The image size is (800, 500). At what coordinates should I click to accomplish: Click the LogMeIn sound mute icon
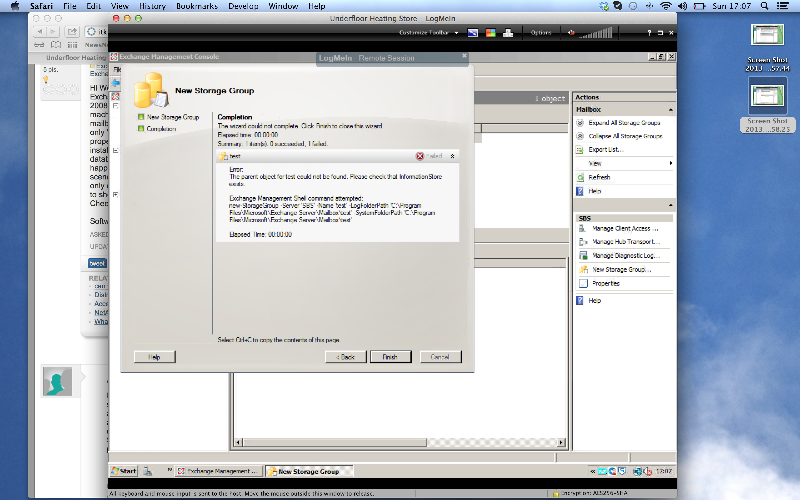pos(571,33)
